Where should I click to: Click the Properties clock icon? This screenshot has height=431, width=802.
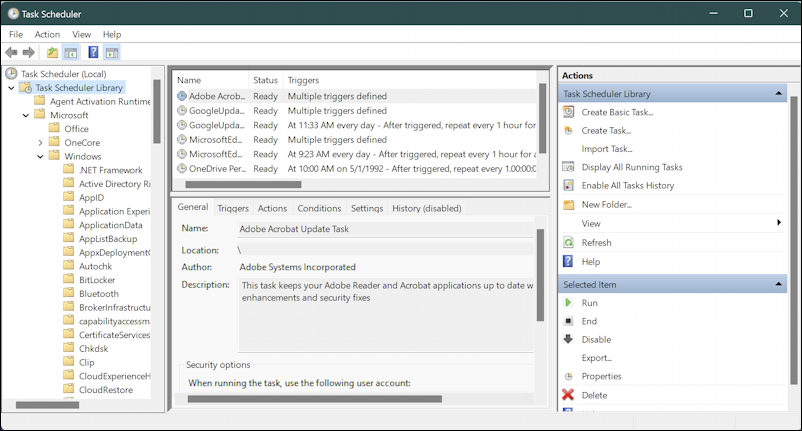[568, 376]
